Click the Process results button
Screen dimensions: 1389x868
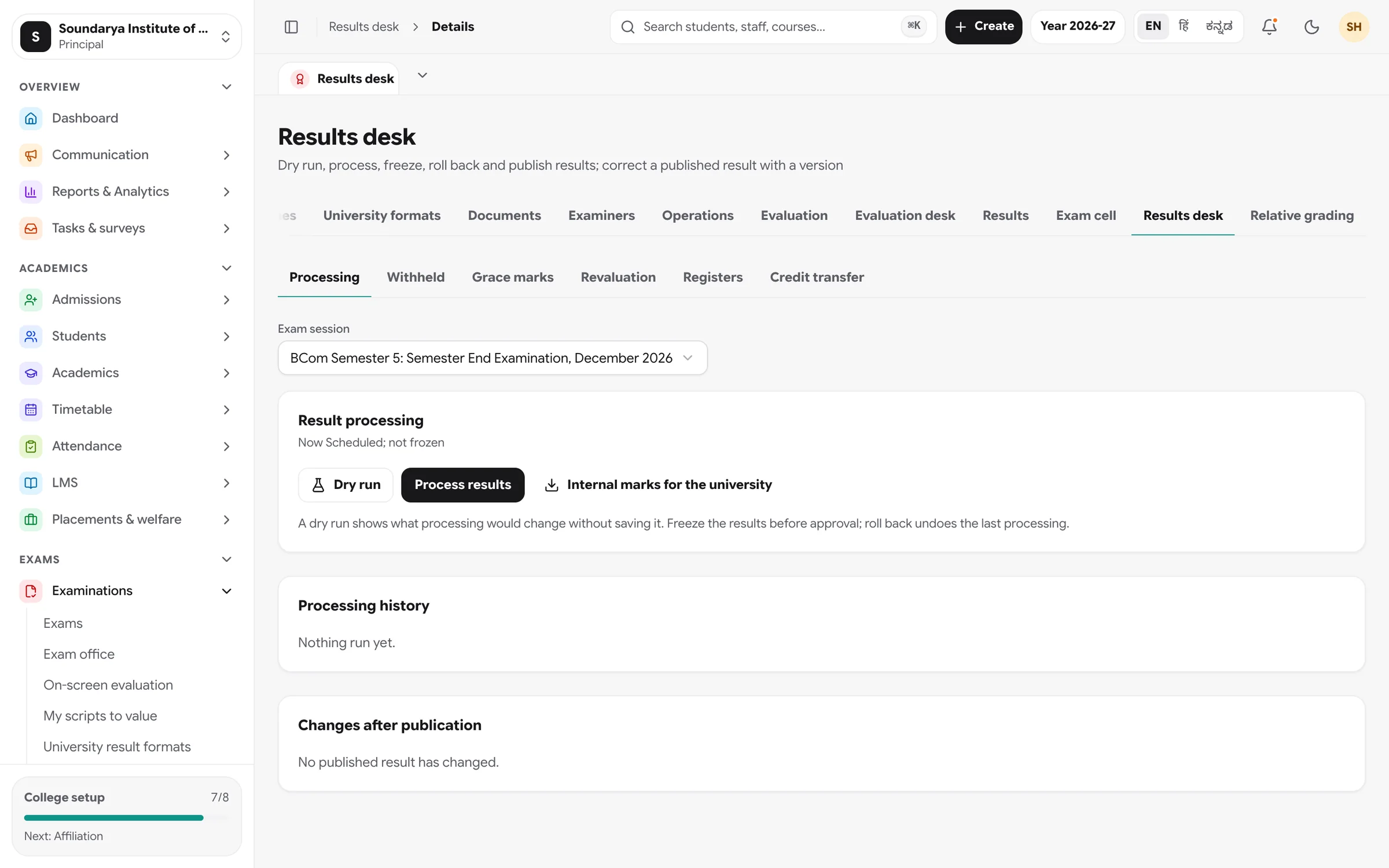[x=463, y=485]
